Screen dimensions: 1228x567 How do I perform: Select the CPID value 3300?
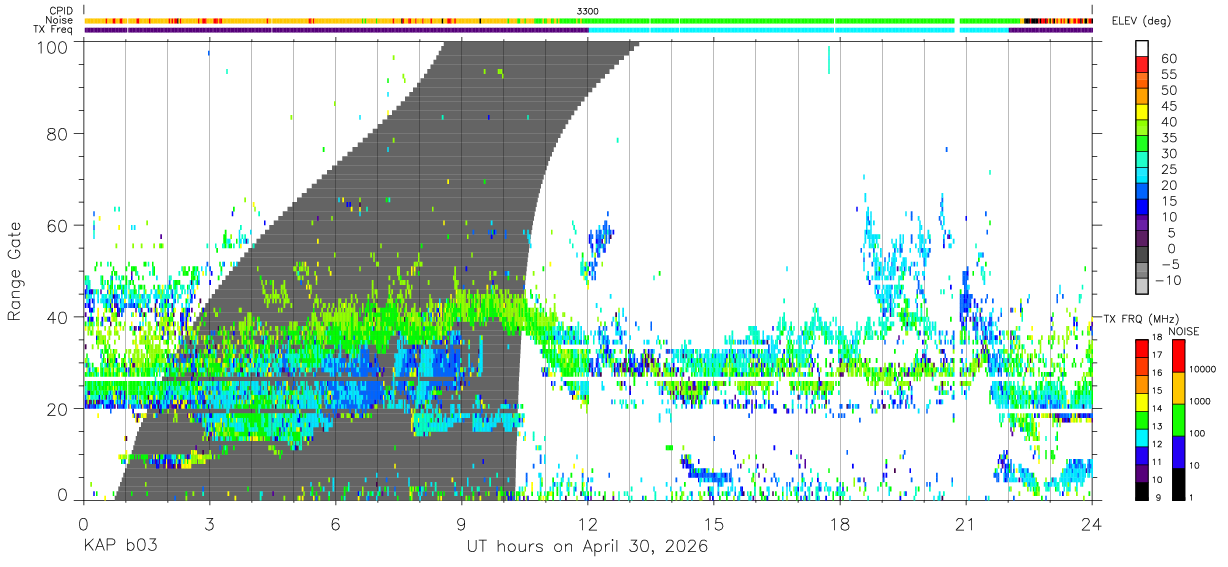(588, 11)
